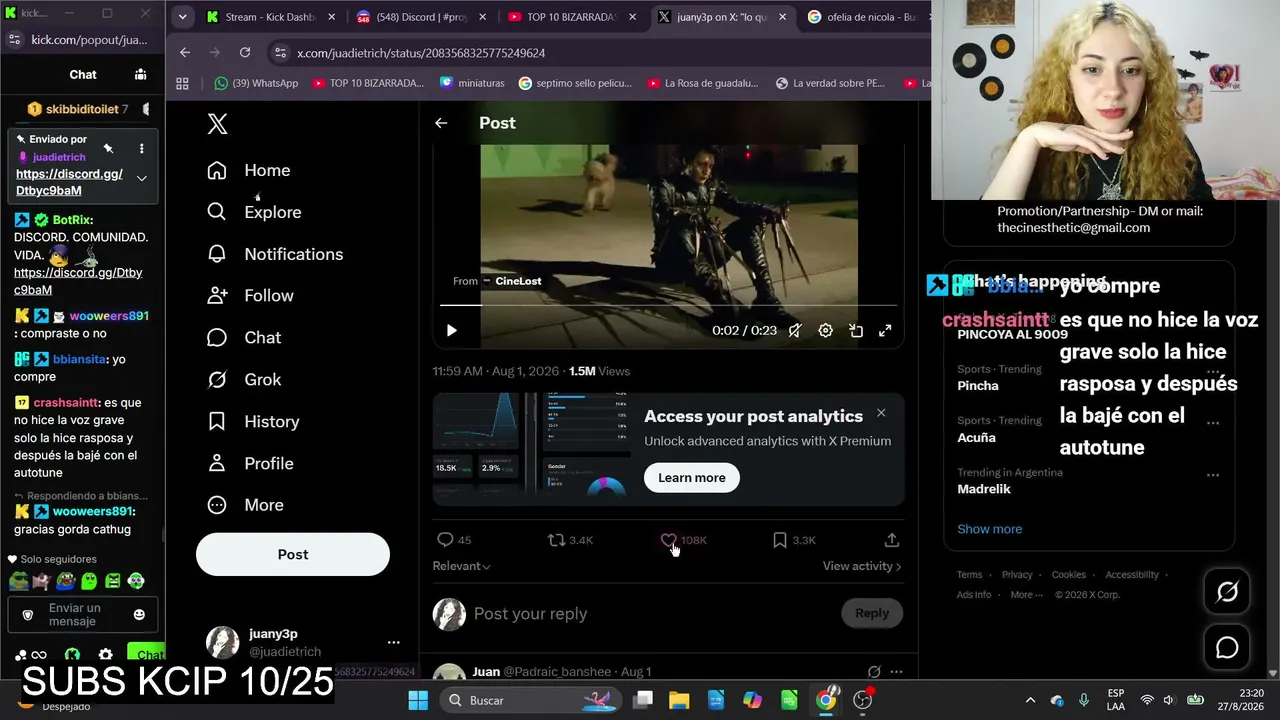The width and height of the screenshot is (1280, 720).
Task: Share the post using the share icon
Action: [892, 540]
